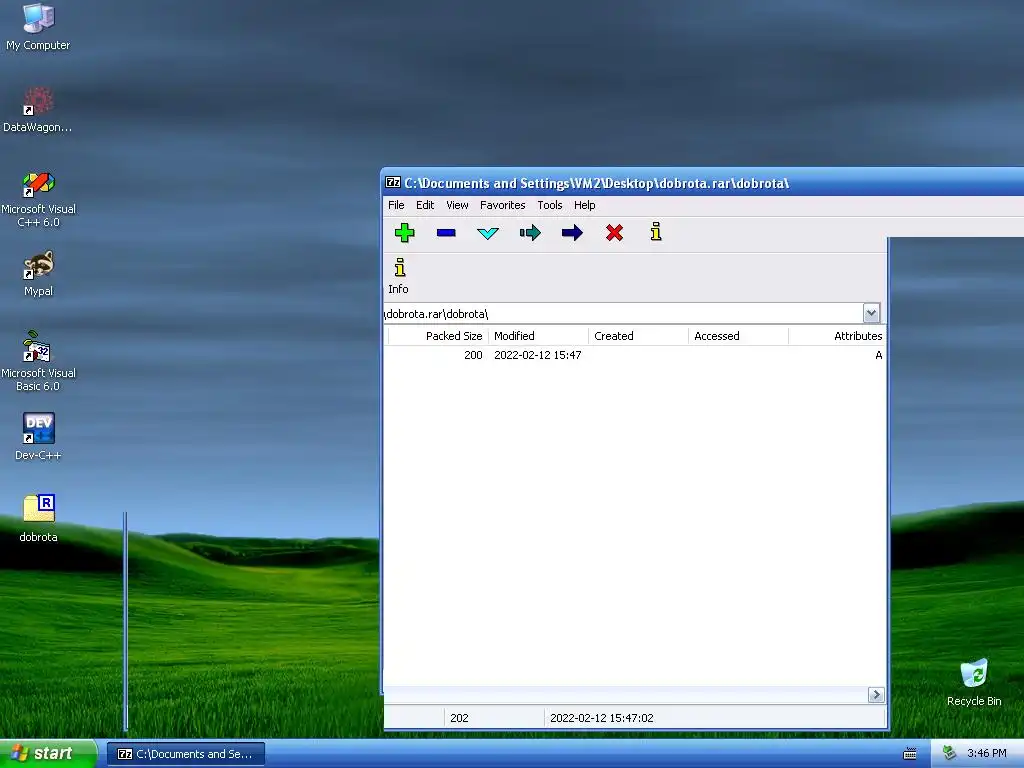This screenshot has height=768, width=1024.
Task: Click the attribute value A in file row
Action: (878, 355)
